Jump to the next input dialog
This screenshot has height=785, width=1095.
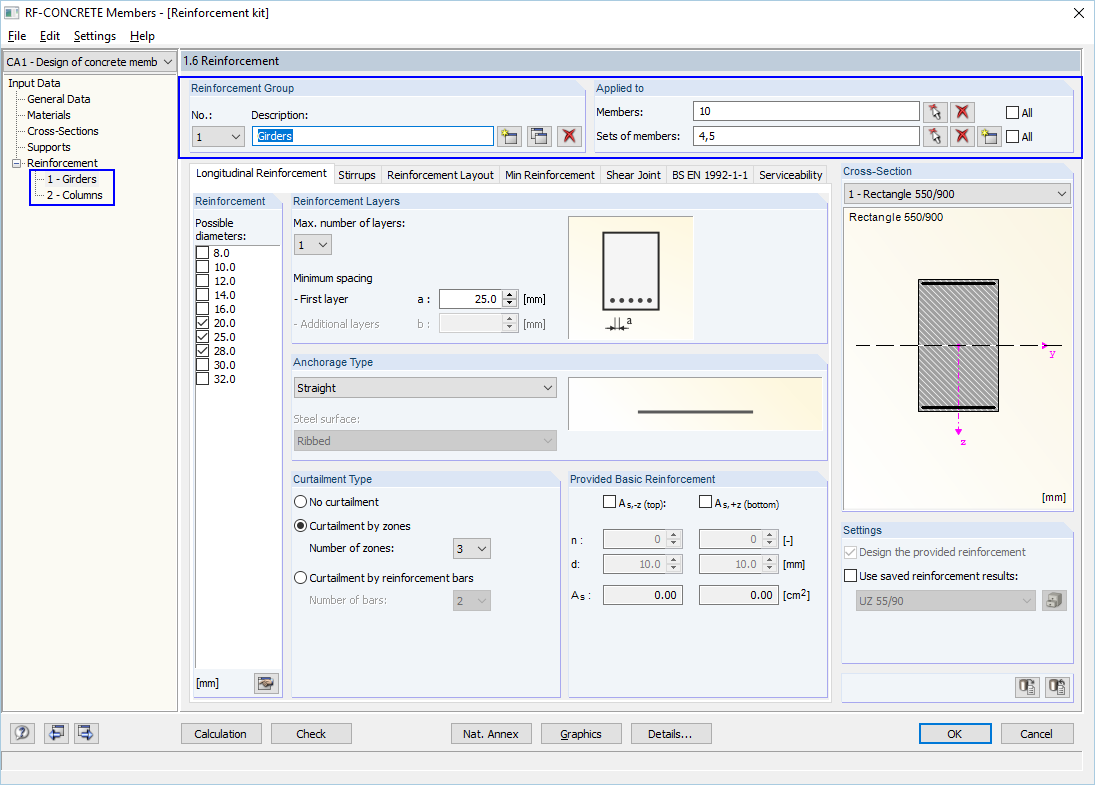pyautogui.click(x=85, y=733)
